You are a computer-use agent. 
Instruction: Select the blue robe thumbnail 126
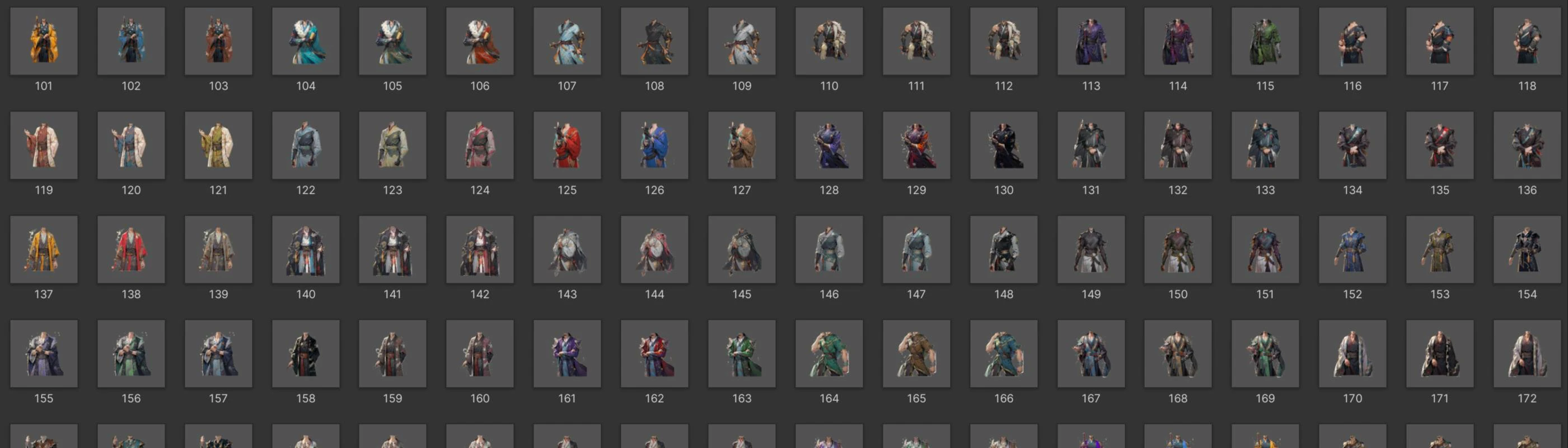[x=654, y=146]
